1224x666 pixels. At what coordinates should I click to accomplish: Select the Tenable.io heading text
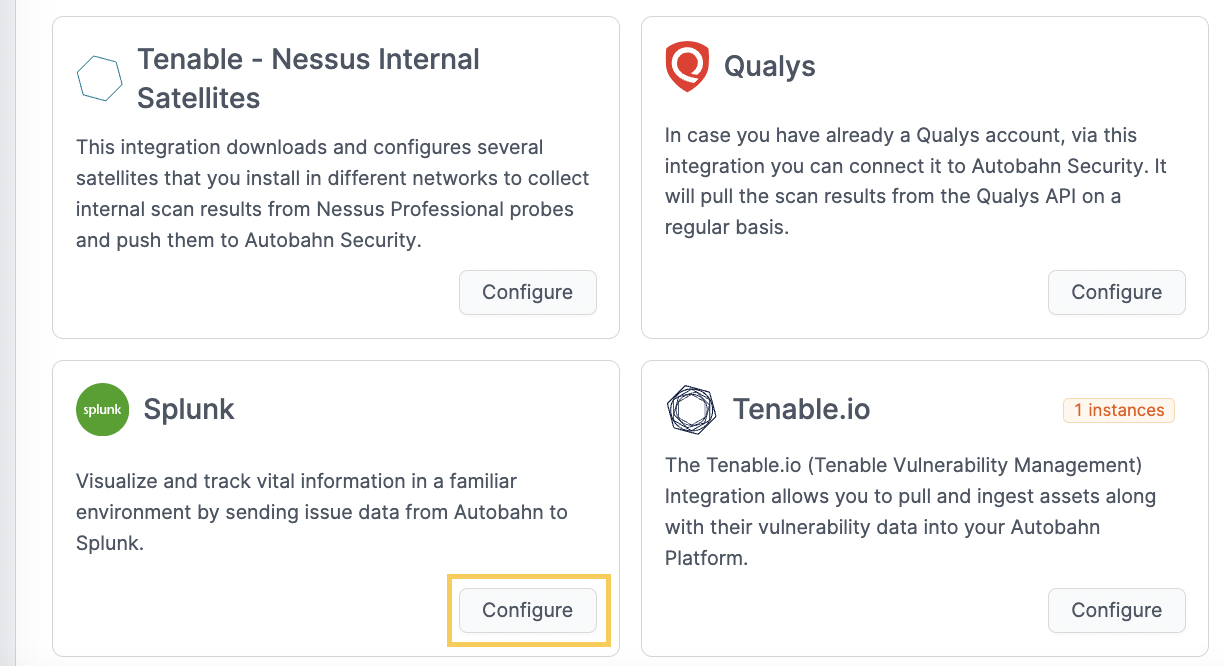coord(801,409)
